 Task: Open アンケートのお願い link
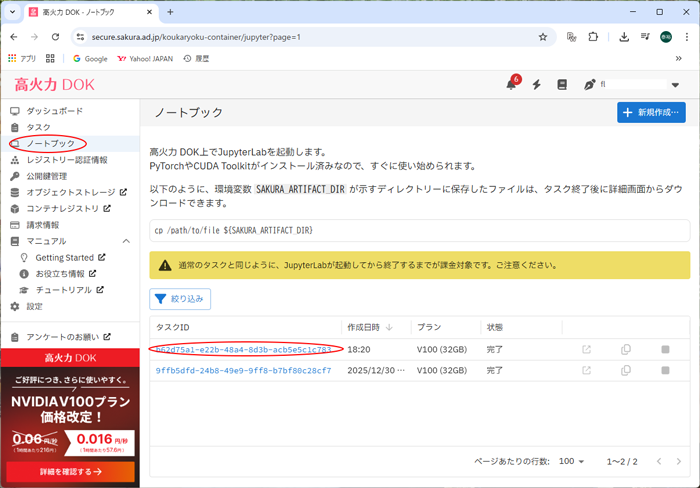click(x=68, y=337)
